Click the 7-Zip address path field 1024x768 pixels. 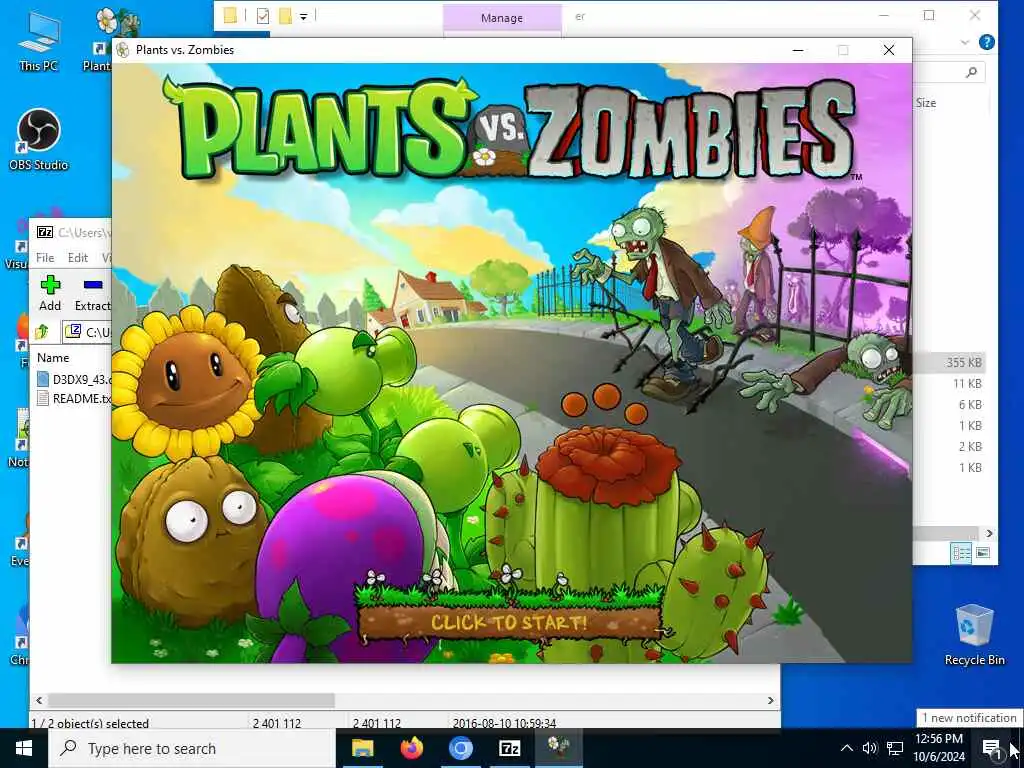point(87,332)
